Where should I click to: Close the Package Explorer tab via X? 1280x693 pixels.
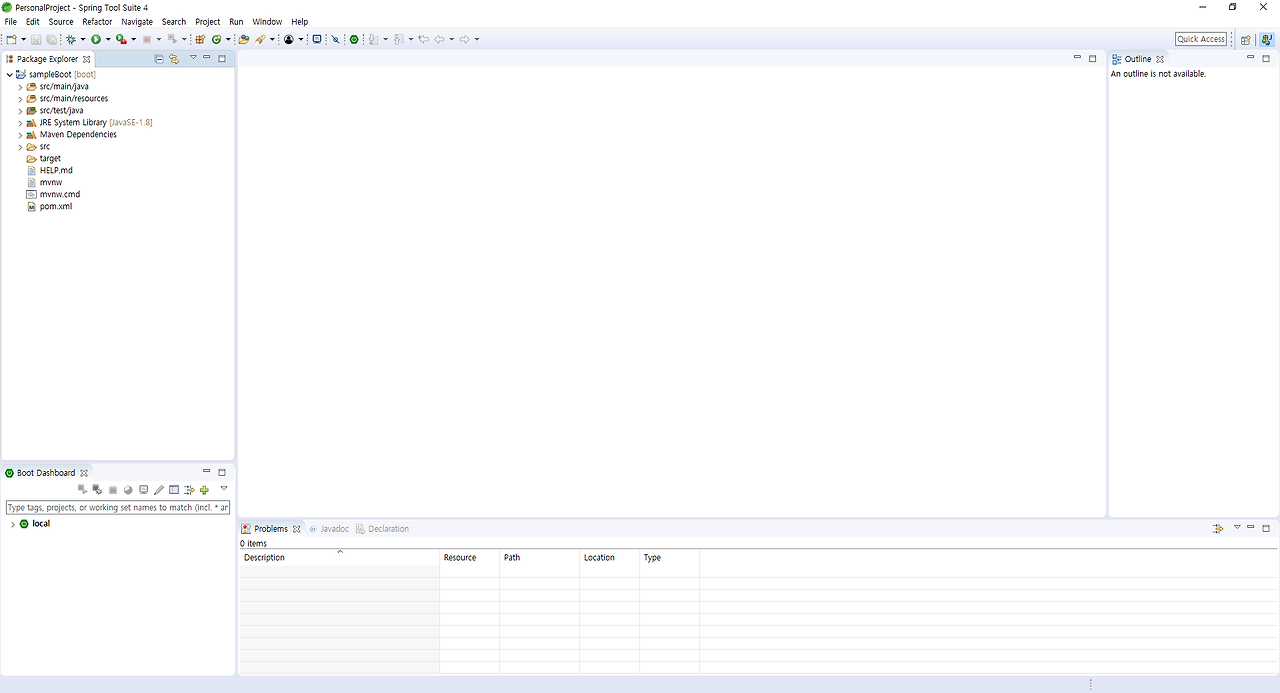coord(87,59)
